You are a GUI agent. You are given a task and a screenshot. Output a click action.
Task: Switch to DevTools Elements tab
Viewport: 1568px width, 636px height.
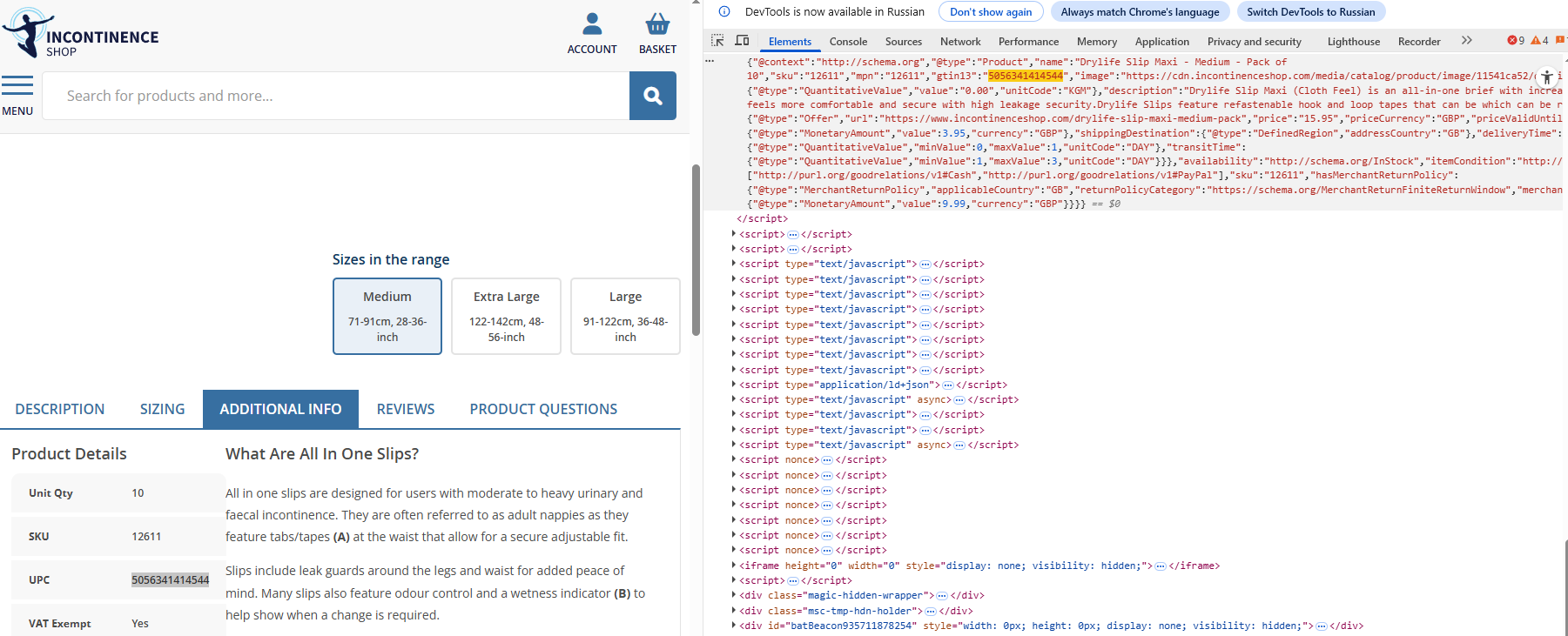click(790, 41)
